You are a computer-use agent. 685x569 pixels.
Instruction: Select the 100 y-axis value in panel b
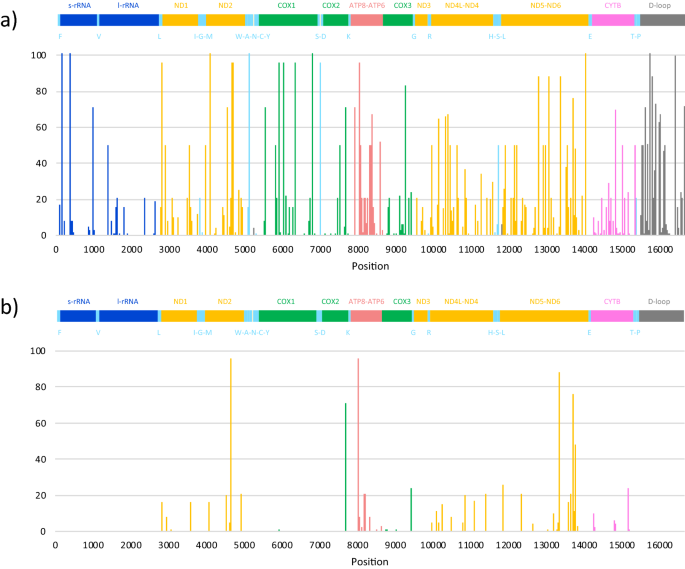(38, 351)
